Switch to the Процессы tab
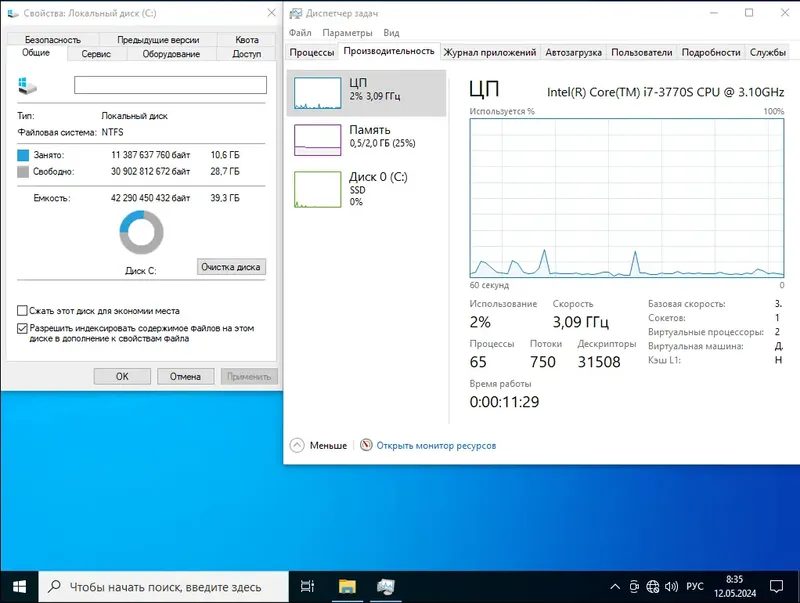The height and width of the screenshot is (603, 800). point(312,53)
